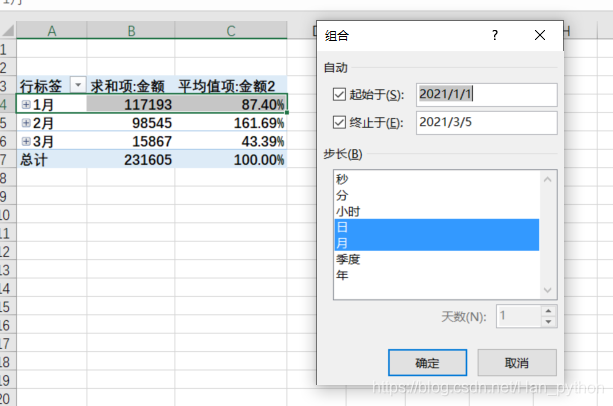Decrease 天数 with the down spinner

coord(548,322)
